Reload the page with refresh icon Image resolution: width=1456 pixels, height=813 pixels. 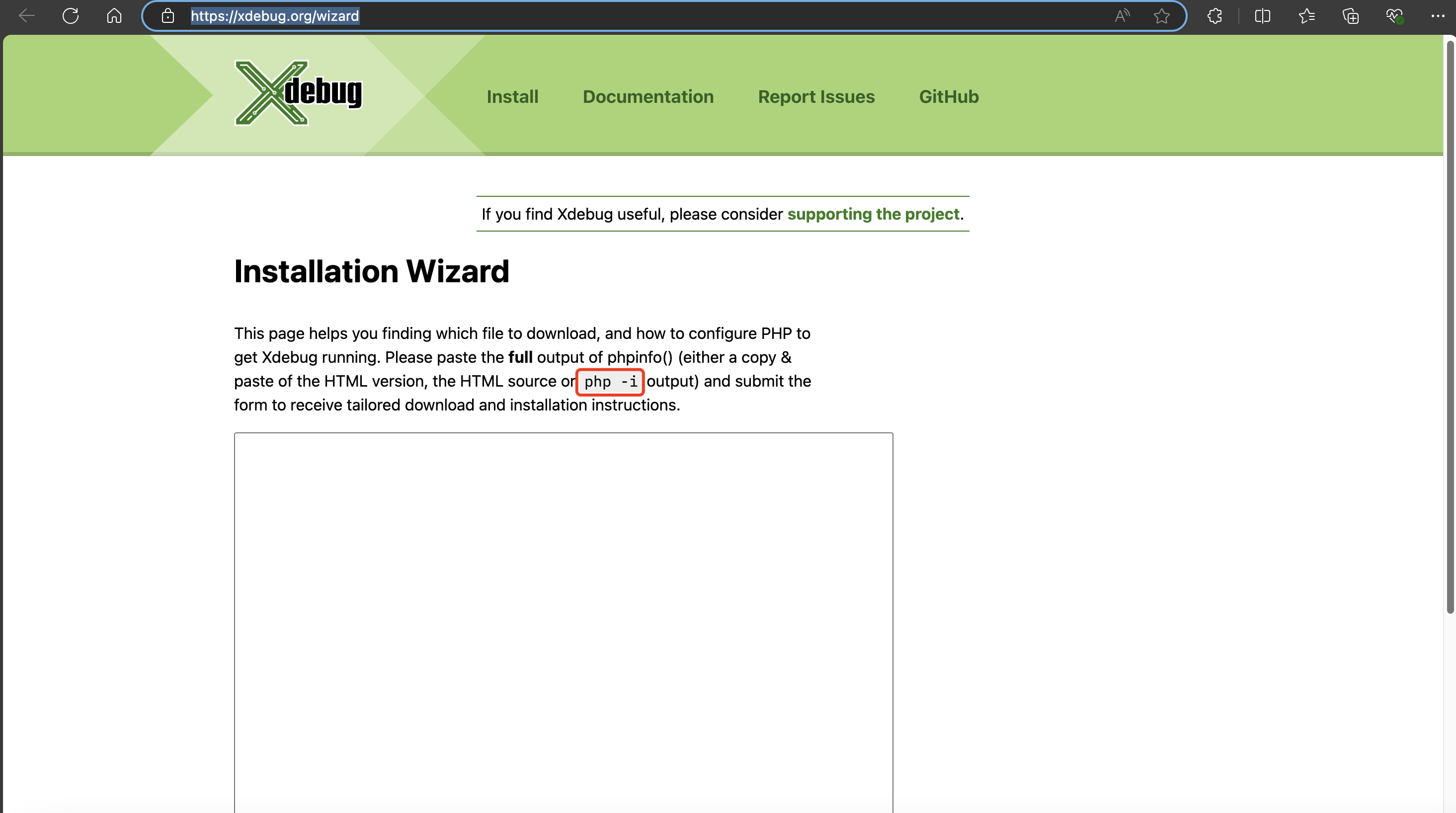(x=71, y=16)
